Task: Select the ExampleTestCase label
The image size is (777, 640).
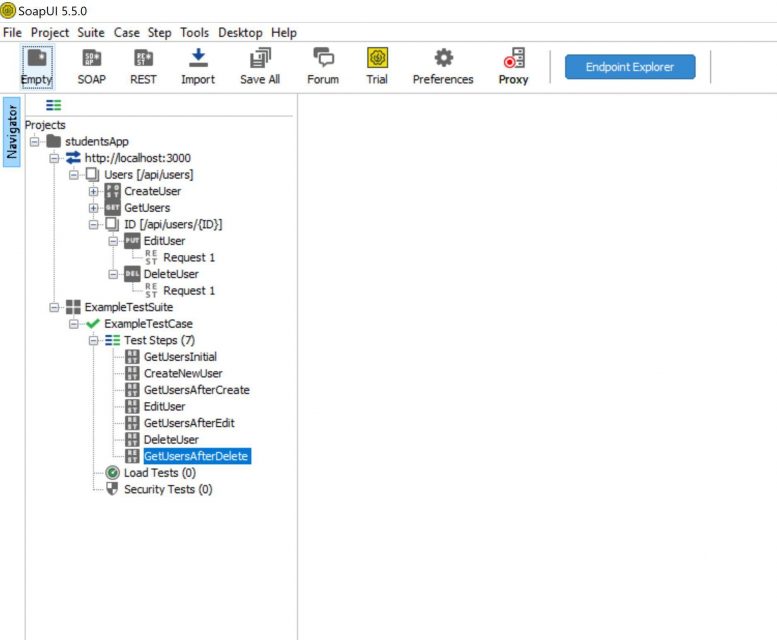Action: [149, 324]
